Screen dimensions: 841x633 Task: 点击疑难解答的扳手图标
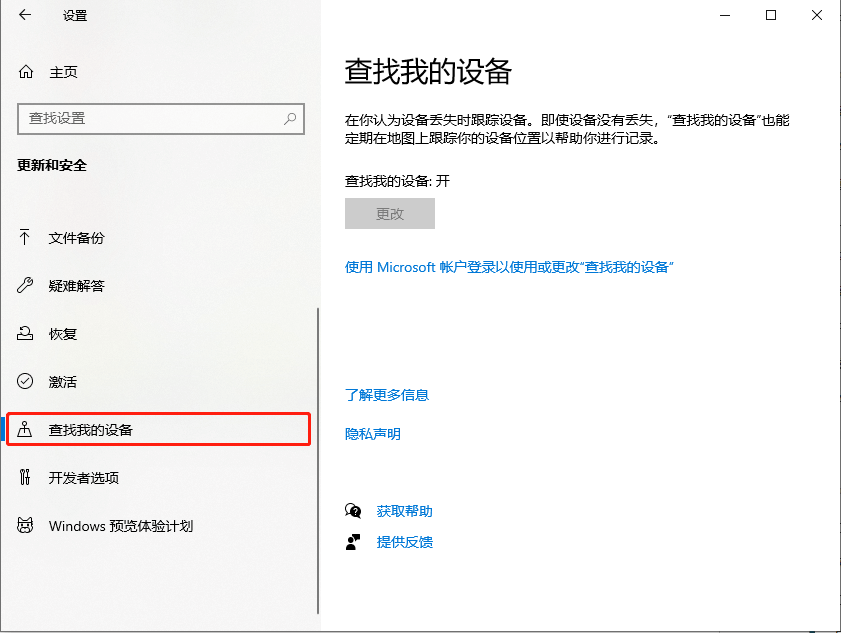pyautogui.click(x=25, y=286)
